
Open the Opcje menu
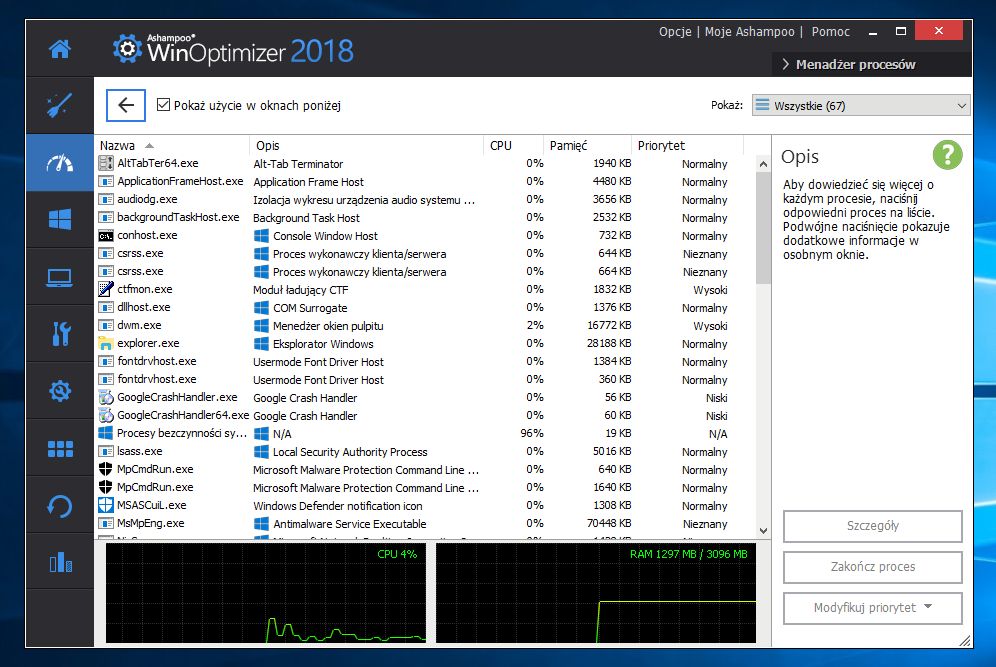point(675,31)
